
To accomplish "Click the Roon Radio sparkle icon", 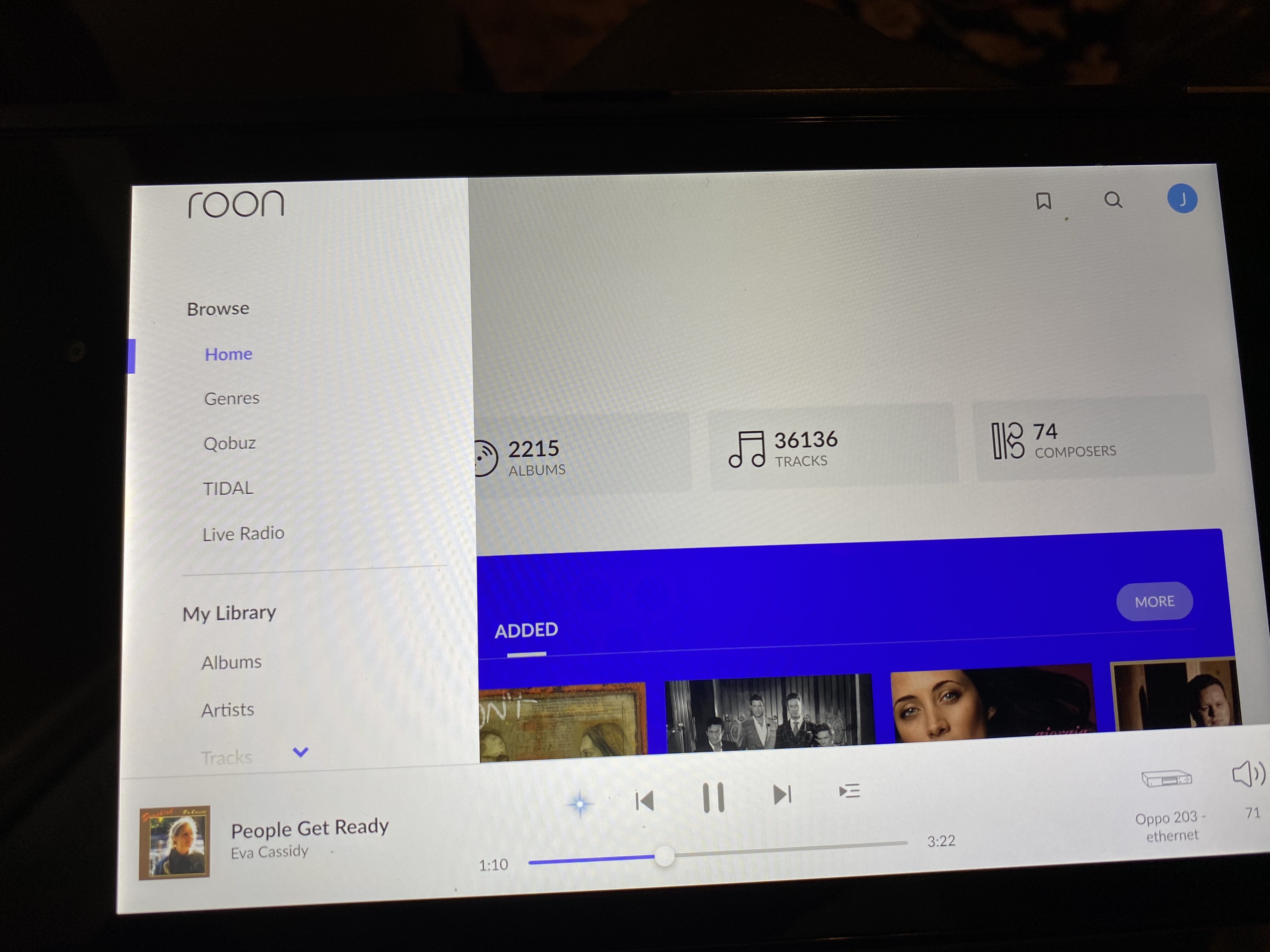I will (580, 804).
